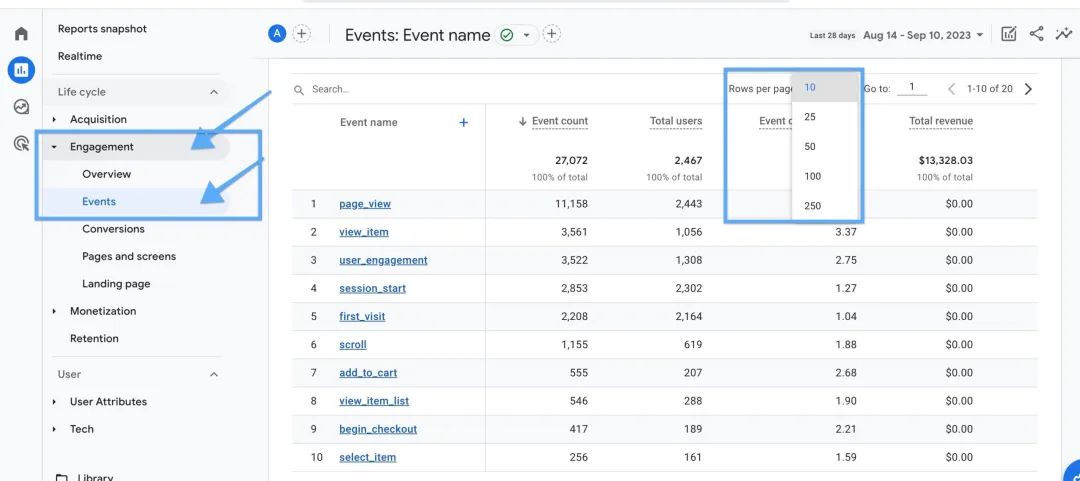Go to next page of results
1080x481 pixels.
click(1028, 89)
